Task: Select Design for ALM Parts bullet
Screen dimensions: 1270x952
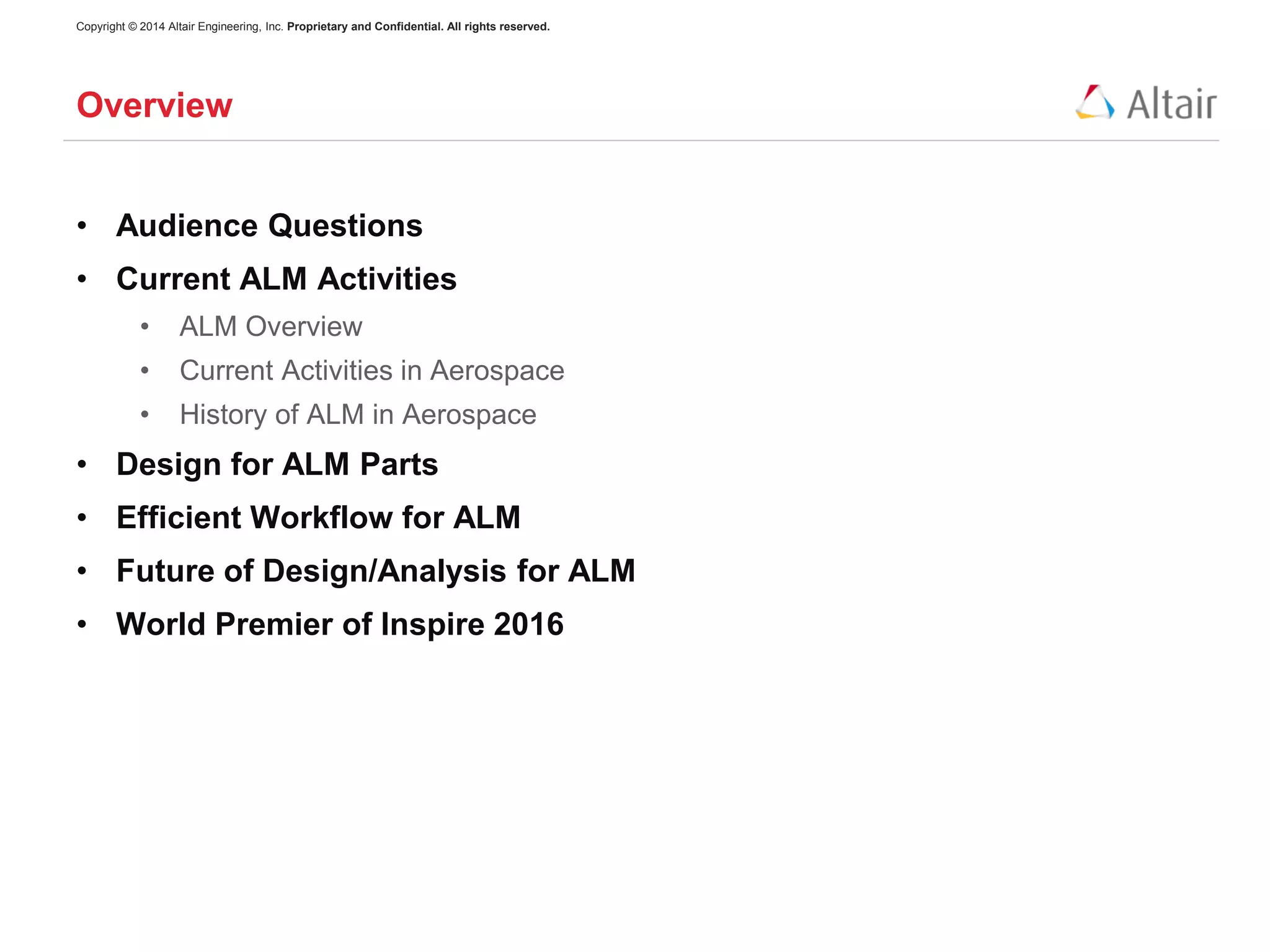Action: (x=277, y=464)
